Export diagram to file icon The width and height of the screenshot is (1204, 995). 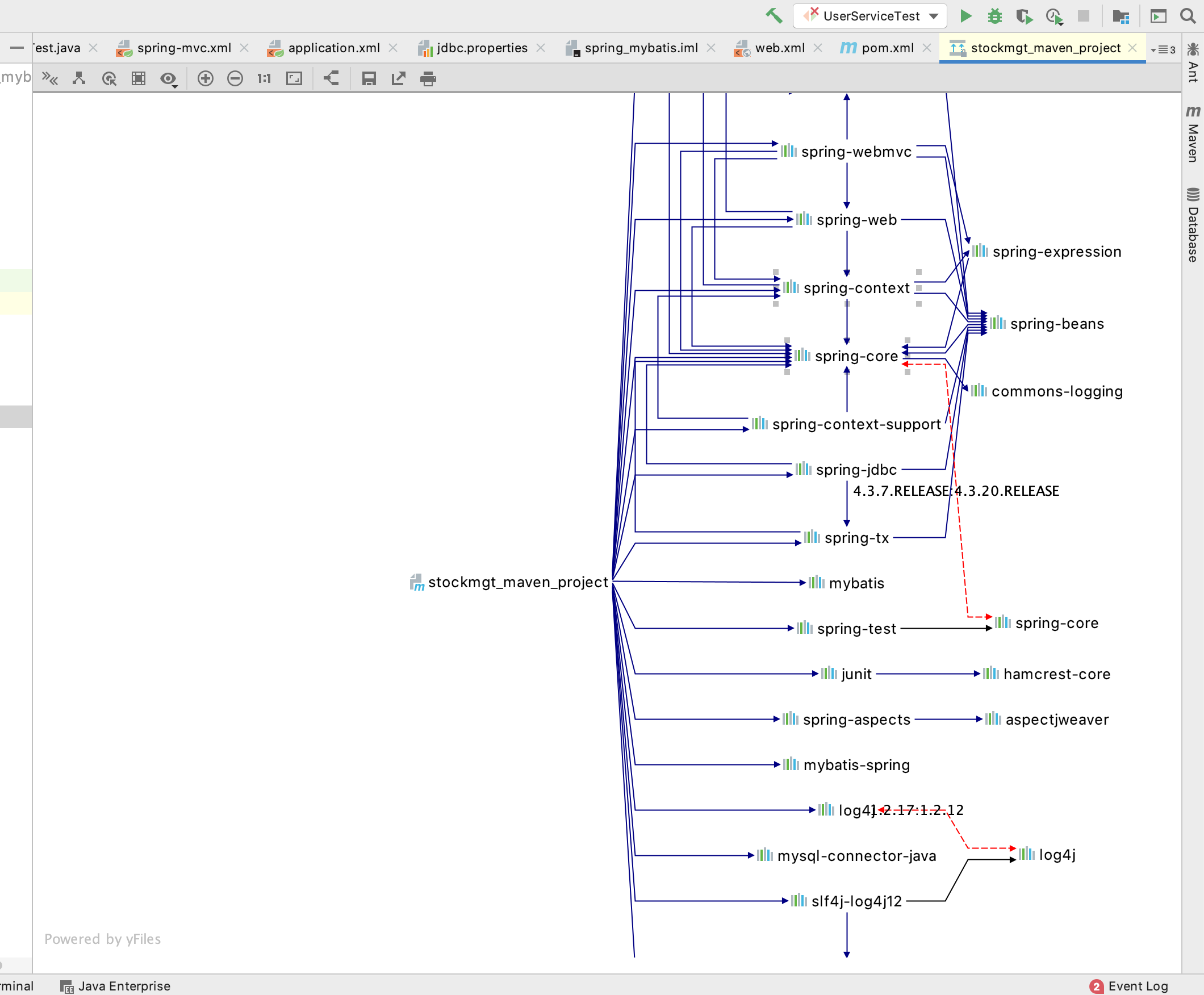click(x=398, y=78)
